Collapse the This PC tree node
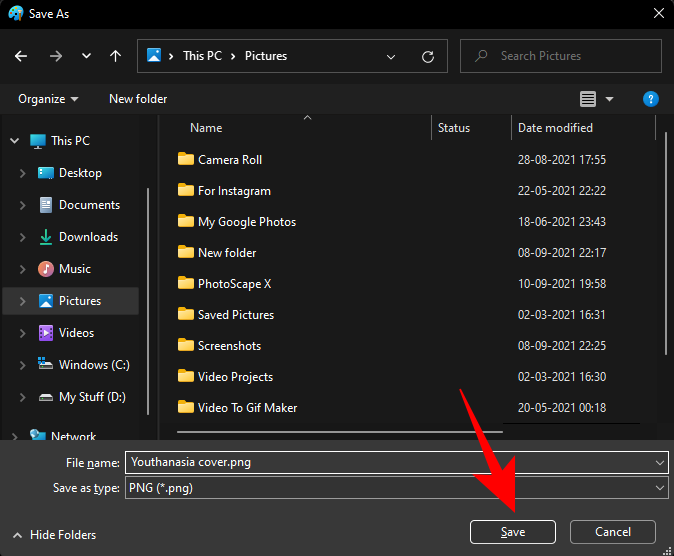This screenshot has height=556, width=674. [x=15, y=141]
